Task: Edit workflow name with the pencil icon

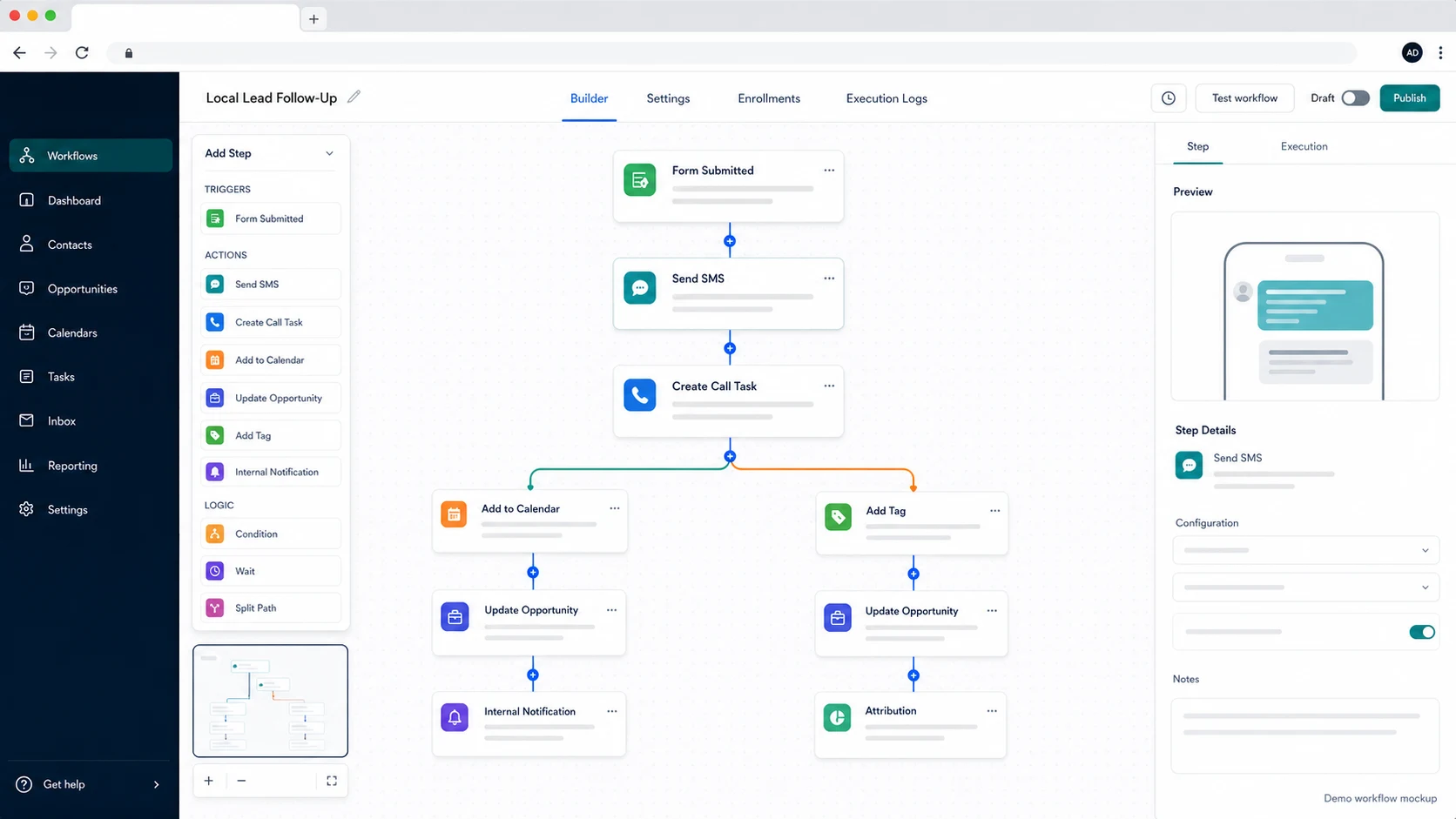Action: pos(354,97)
